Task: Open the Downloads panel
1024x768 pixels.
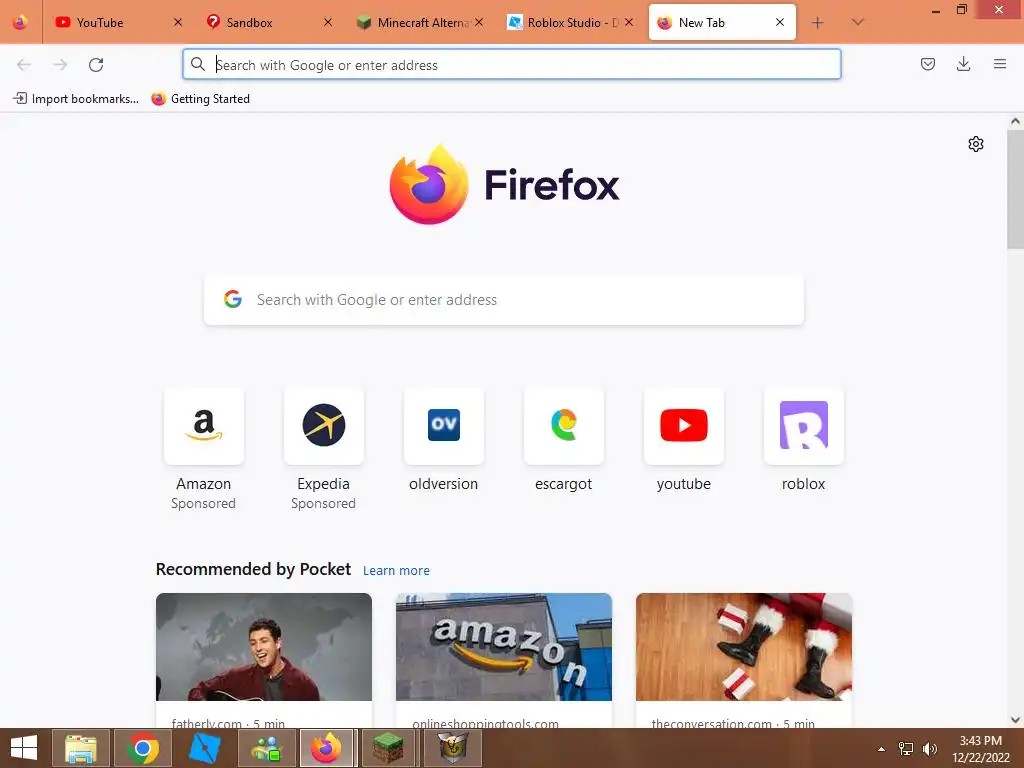Action: point(963,64)
